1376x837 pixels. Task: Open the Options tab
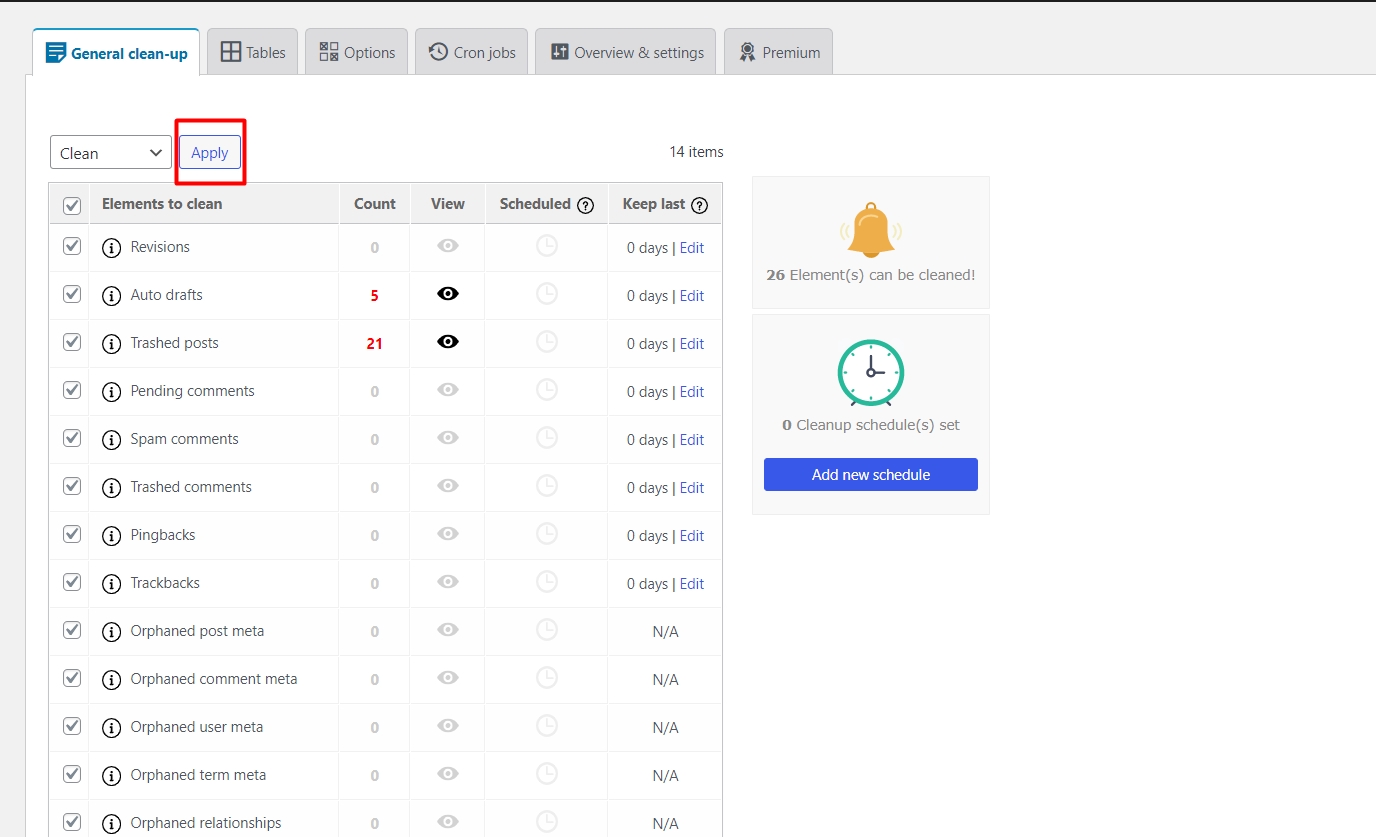click(357, 52)
